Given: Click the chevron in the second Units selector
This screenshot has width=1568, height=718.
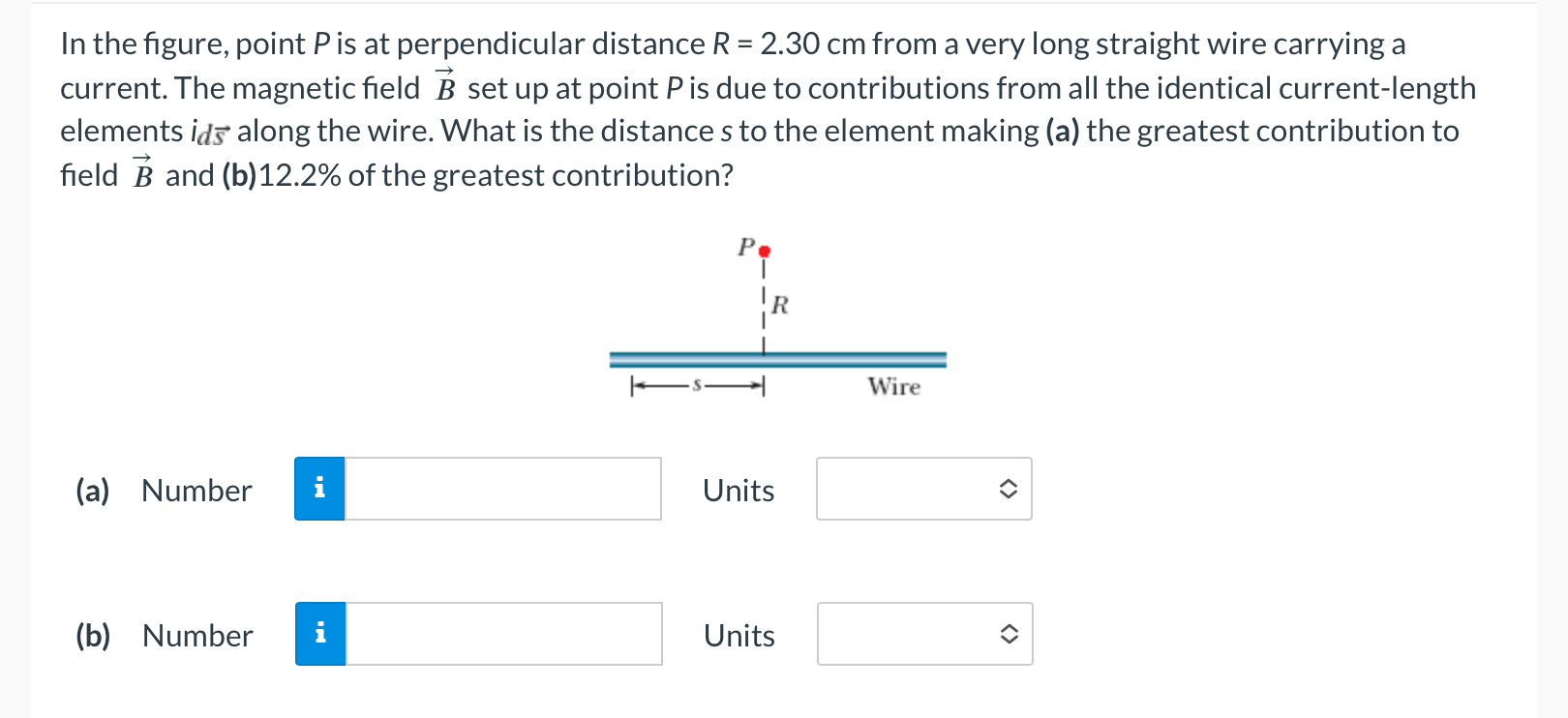Looking at the screenshot, I should tap(1008, 634).
